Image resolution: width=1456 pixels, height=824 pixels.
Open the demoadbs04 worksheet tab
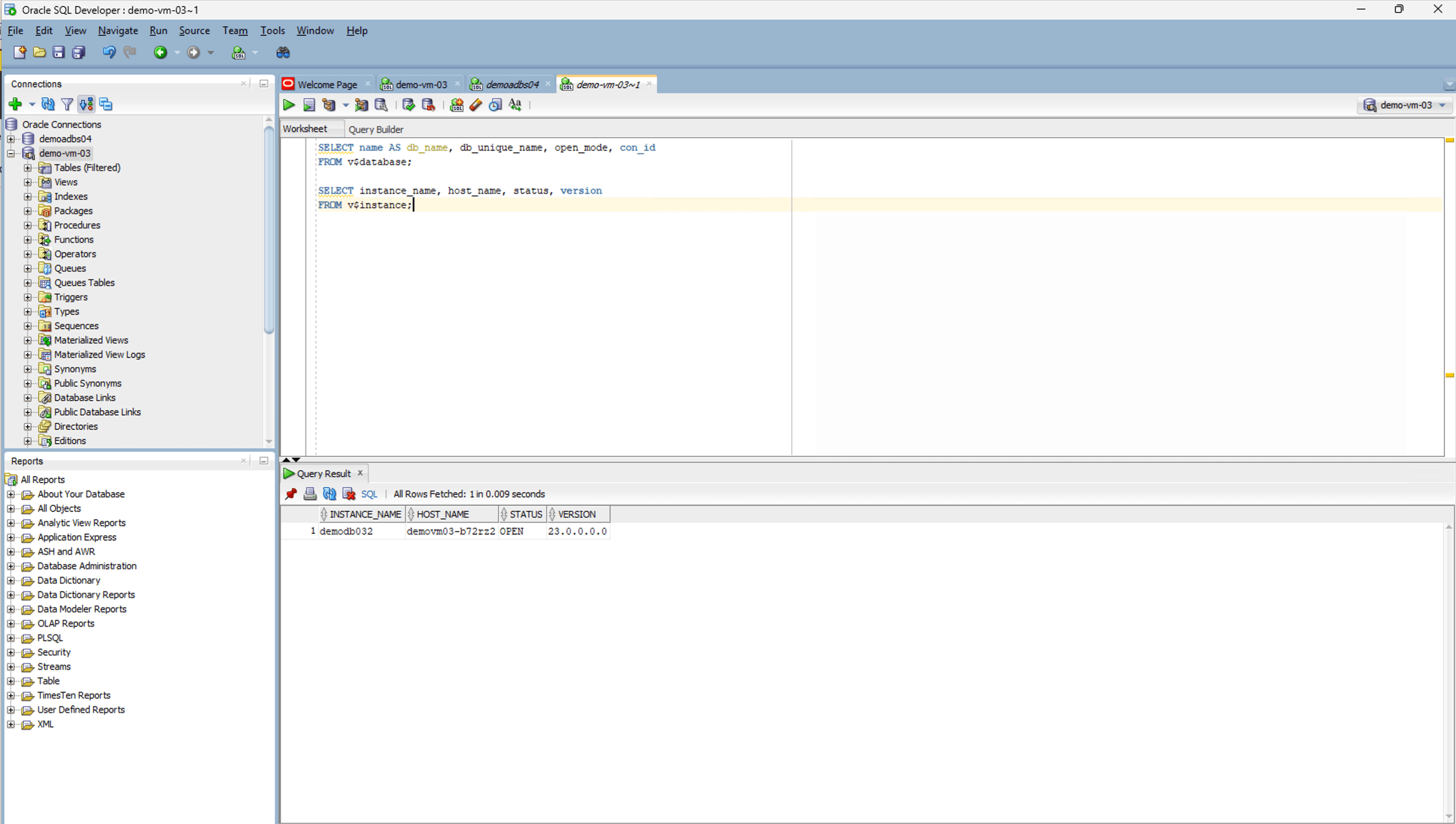(511, 84)
